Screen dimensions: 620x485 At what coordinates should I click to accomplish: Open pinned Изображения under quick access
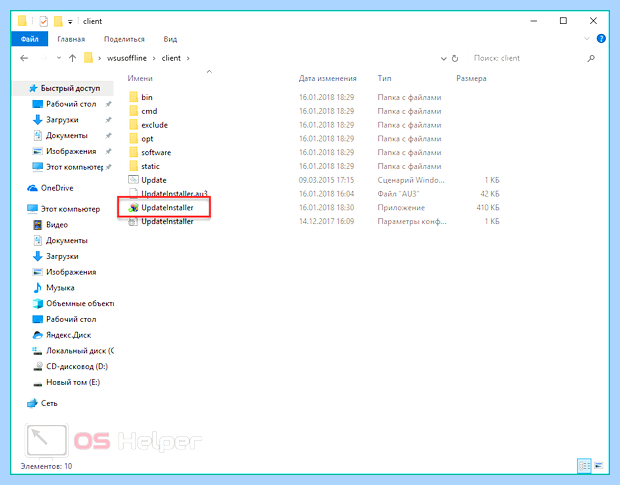71,151
